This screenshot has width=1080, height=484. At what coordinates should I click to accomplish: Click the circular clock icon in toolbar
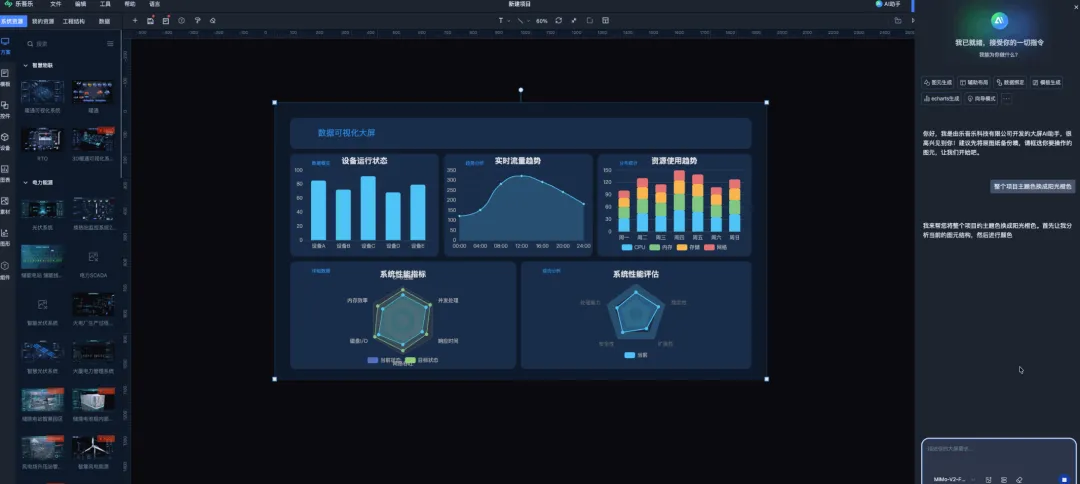point(182,21)
